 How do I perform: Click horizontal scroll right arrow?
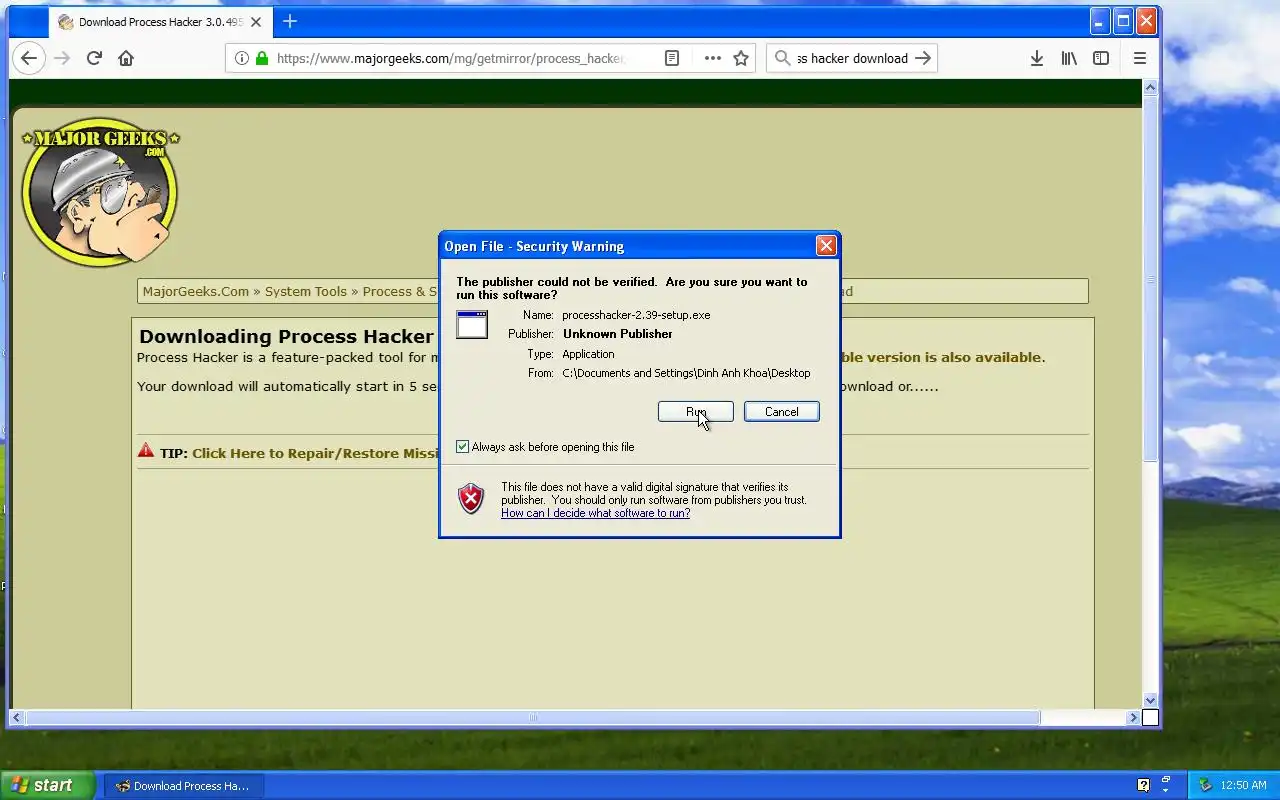[1133, 717]
